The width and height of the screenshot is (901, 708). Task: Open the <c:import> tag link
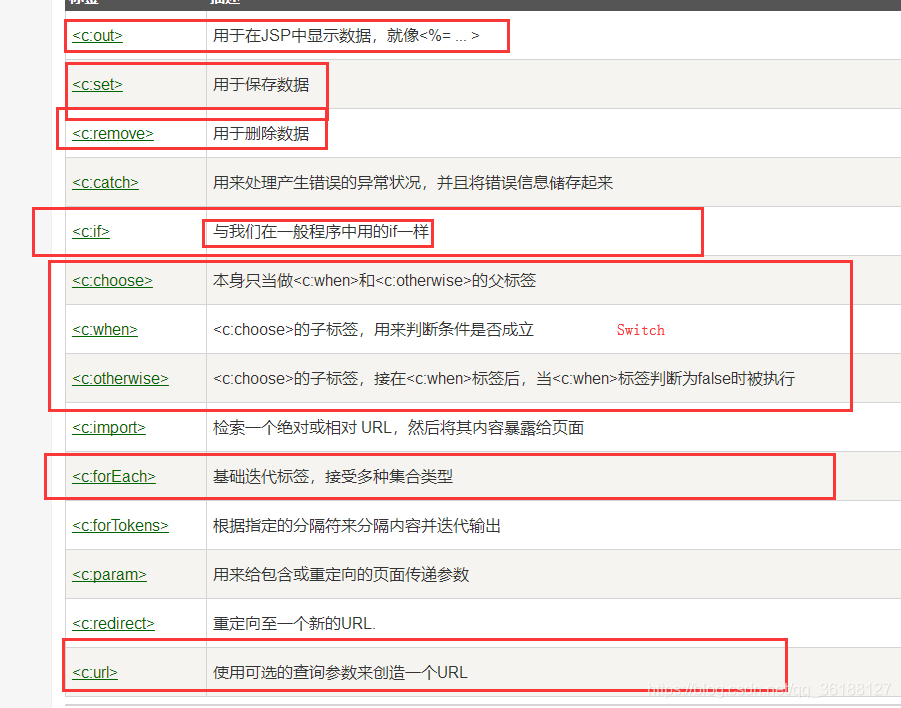point(108,427)
